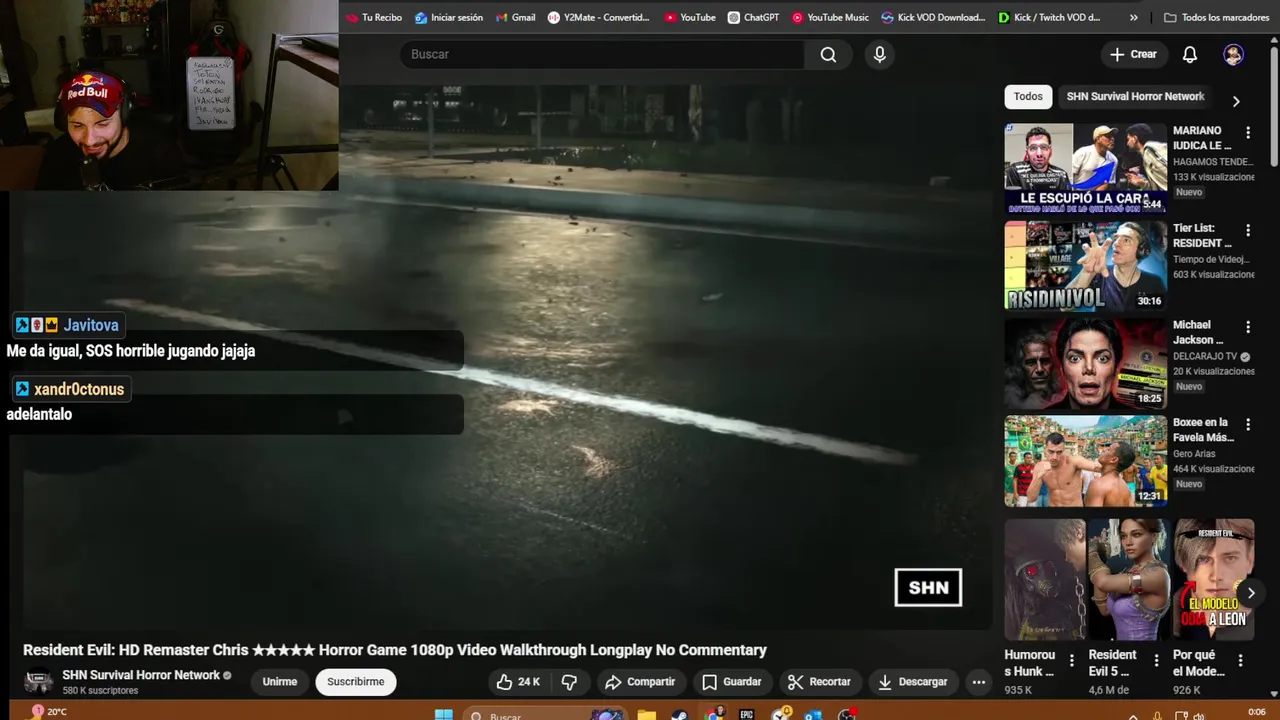The height and width of the screenshot is (720, 1280).
Task: Open the account avatar menu
Action: tap(1234, 54)
